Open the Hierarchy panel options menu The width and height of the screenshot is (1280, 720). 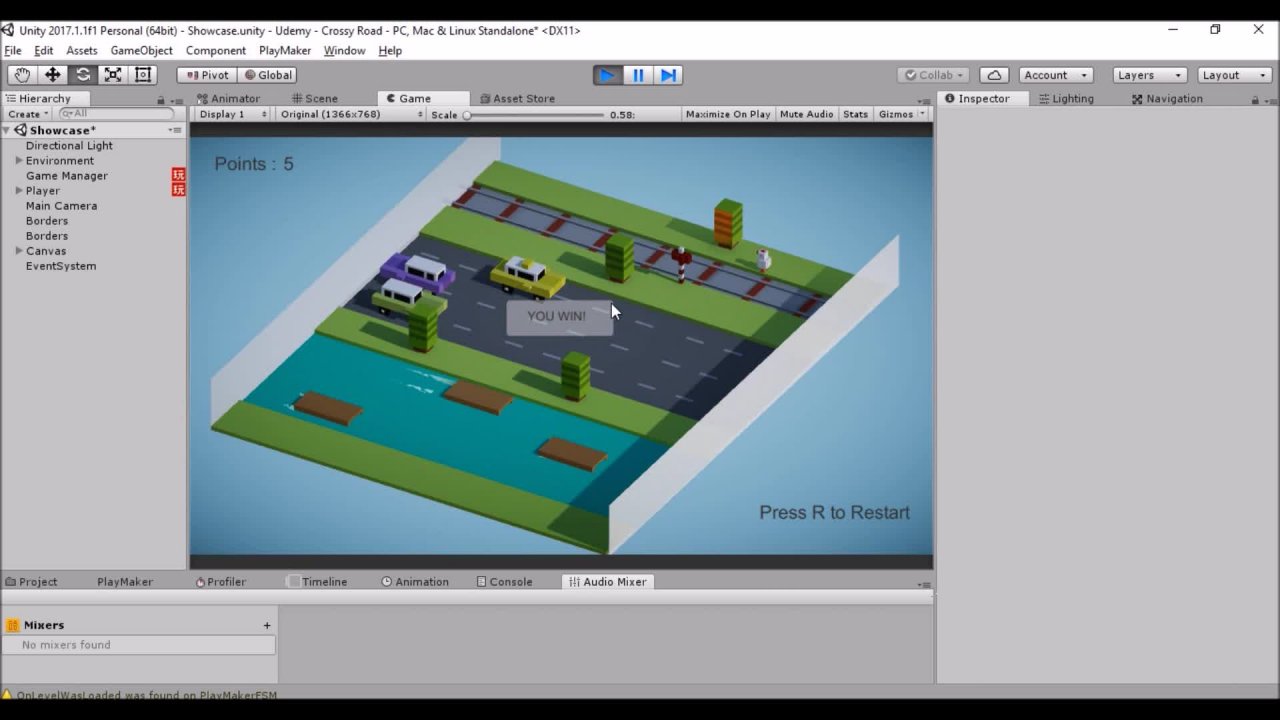point(176,99)
